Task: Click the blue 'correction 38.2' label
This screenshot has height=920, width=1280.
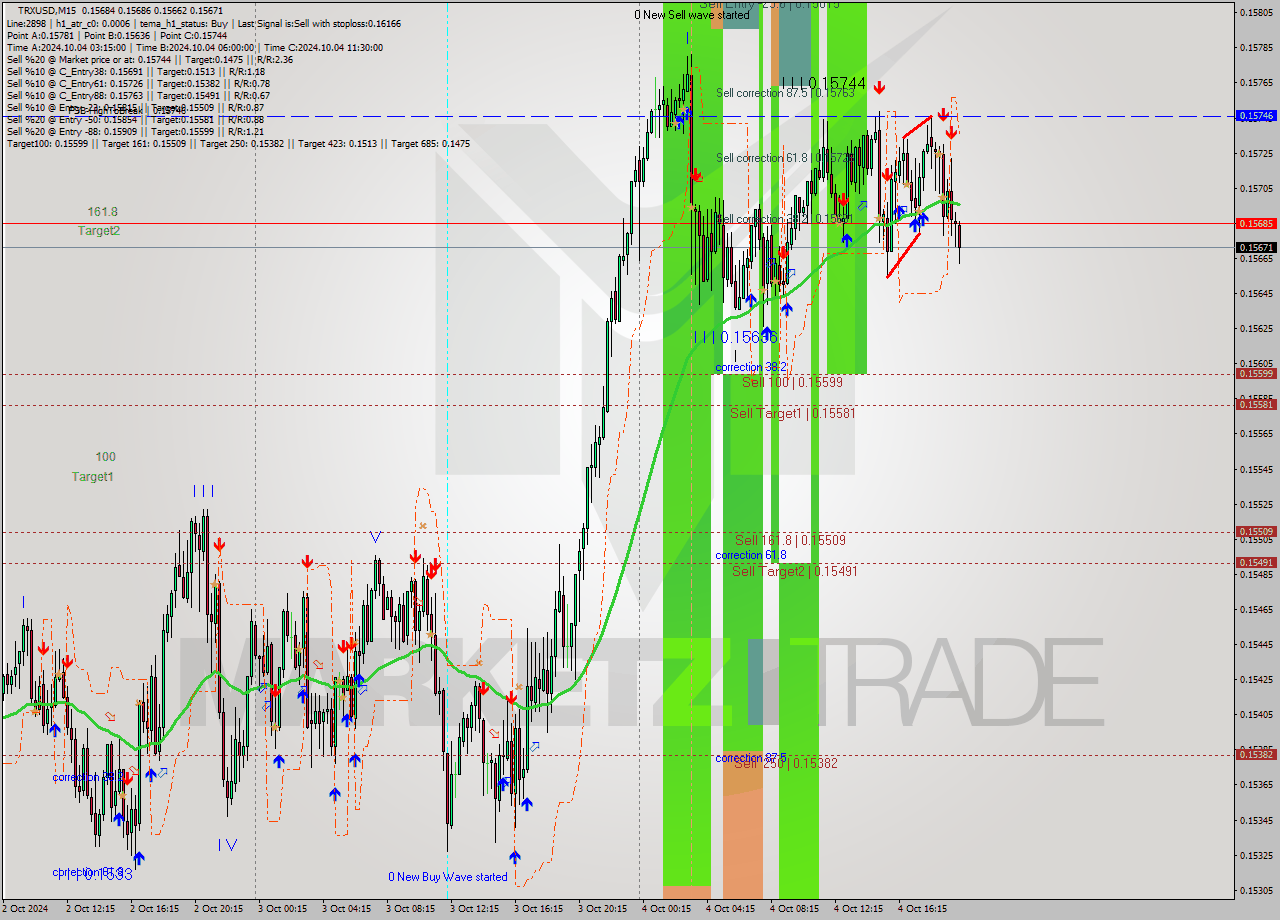Action: [x=751, y=368]
